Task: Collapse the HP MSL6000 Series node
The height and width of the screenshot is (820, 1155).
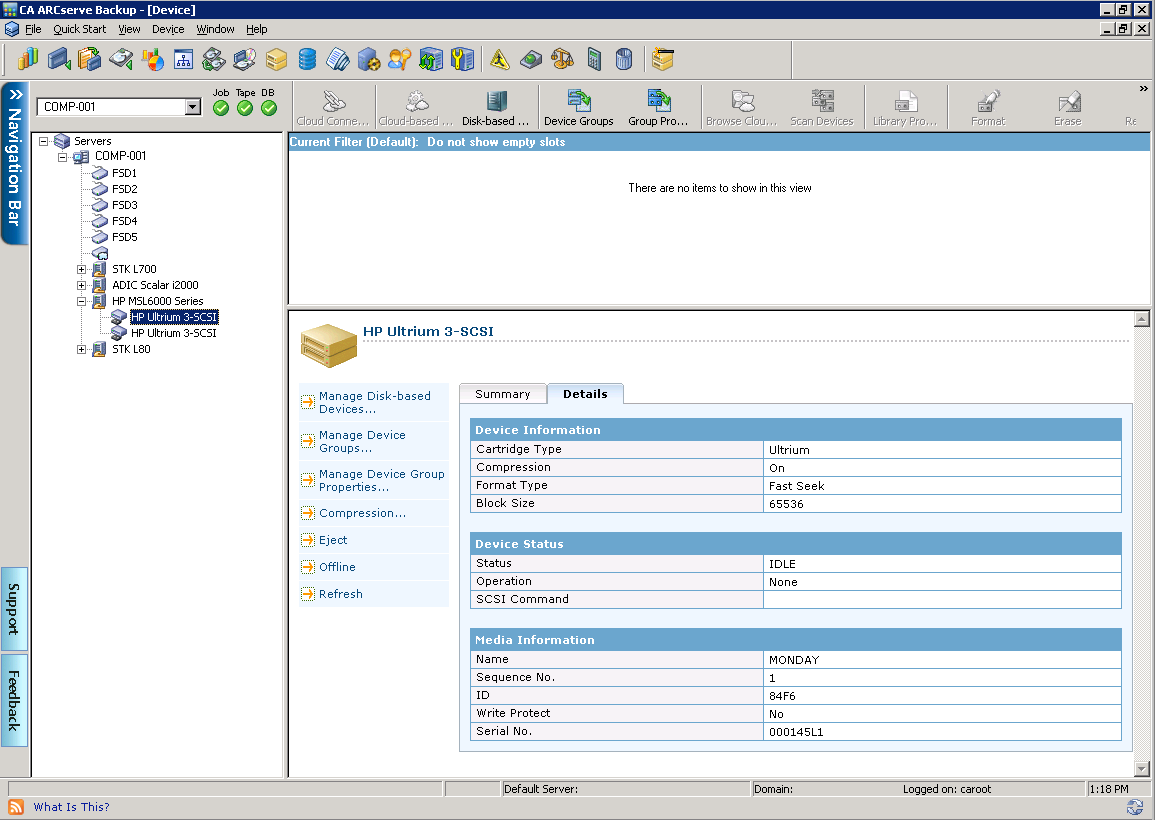Action: coord(83,301)
